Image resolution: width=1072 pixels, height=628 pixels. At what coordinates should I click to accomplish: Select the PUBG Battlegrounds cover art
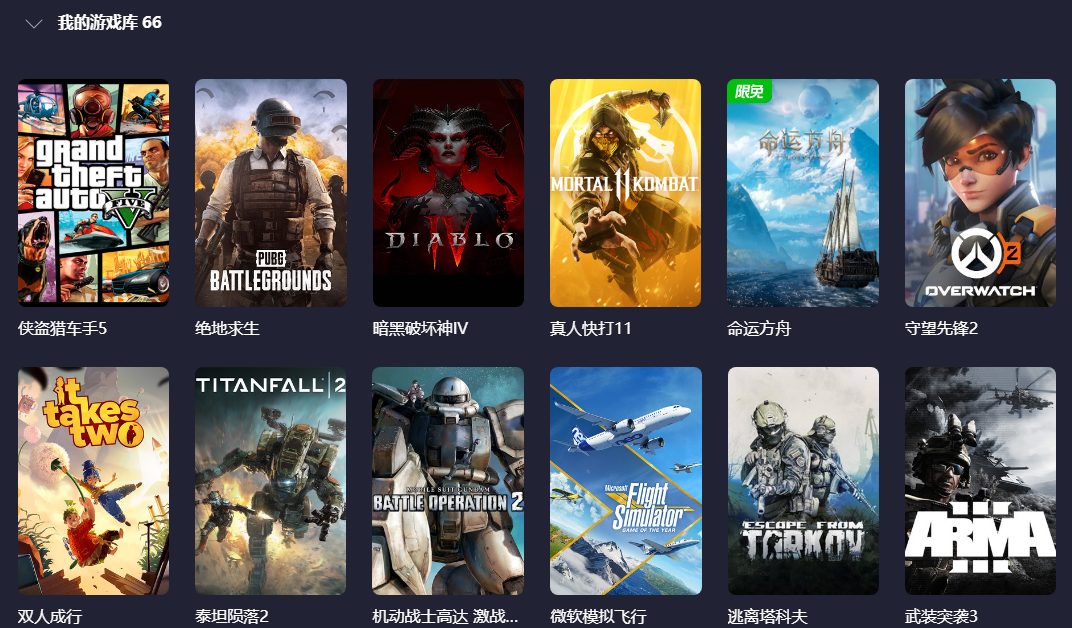(271, 192)
